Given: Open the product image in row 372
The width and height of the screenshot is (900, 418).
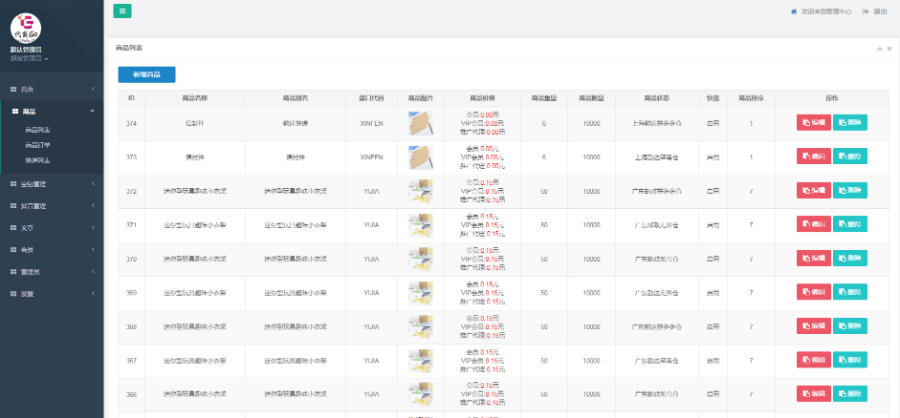Looking at the screenshot, I should tap(421, 191).
